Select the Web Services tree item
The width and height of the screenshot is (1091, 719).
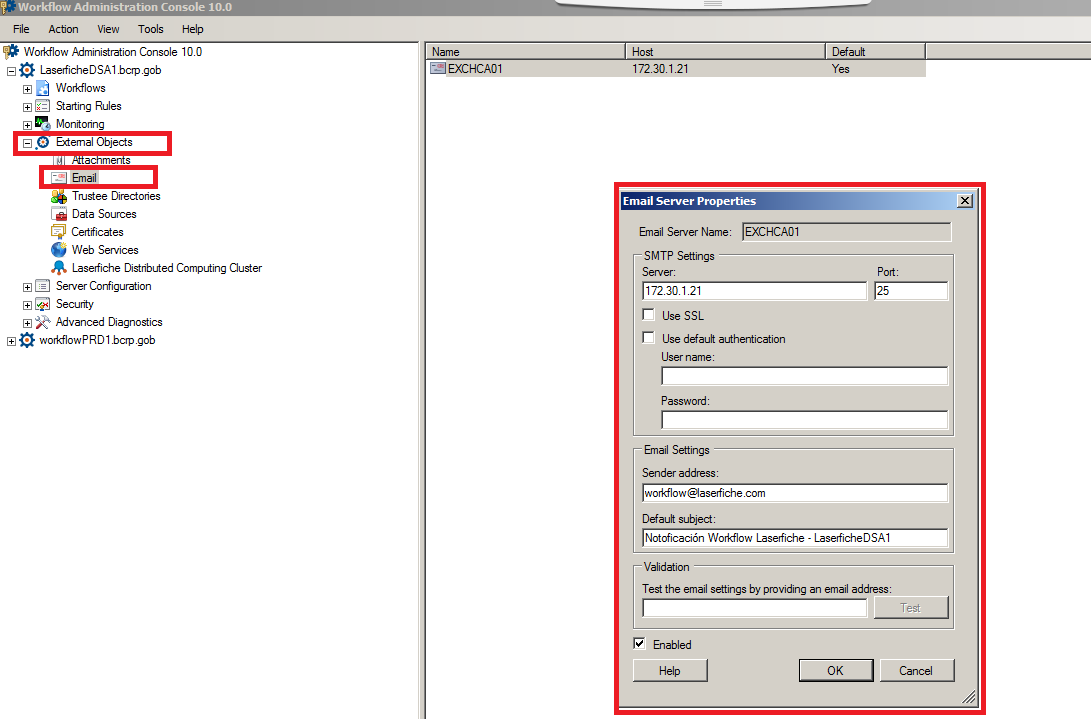tap(105, 250)
